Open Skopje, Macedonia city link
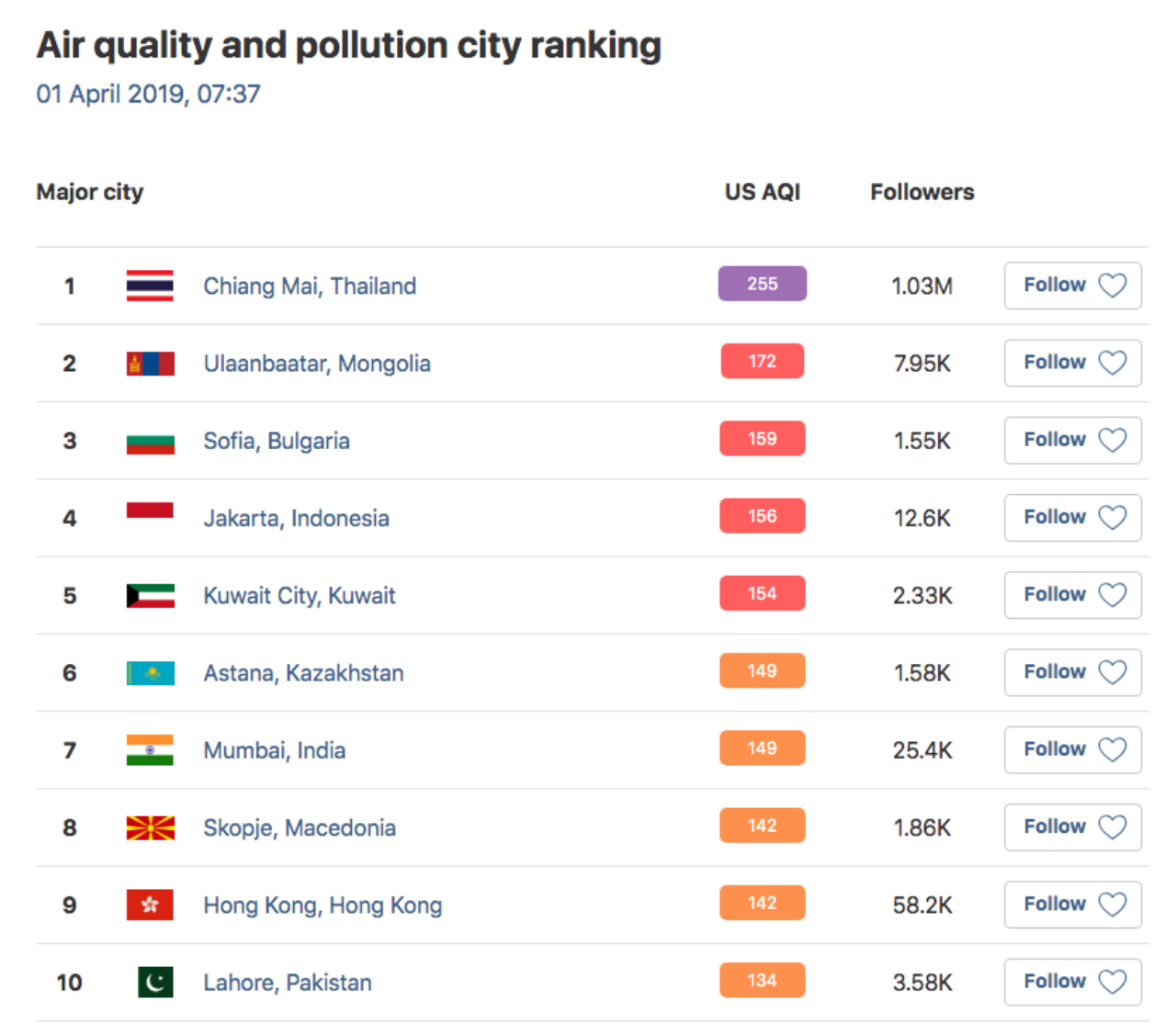 [x=300, y=828]
